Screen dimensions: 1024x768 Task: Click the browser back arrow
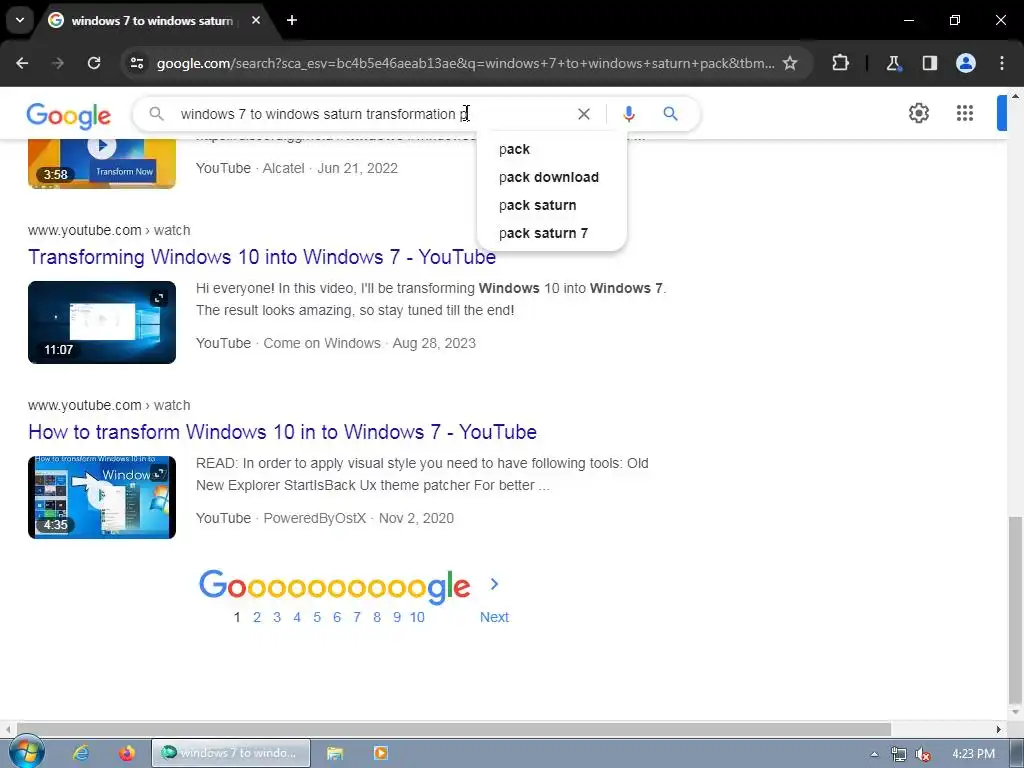(22, 63)
